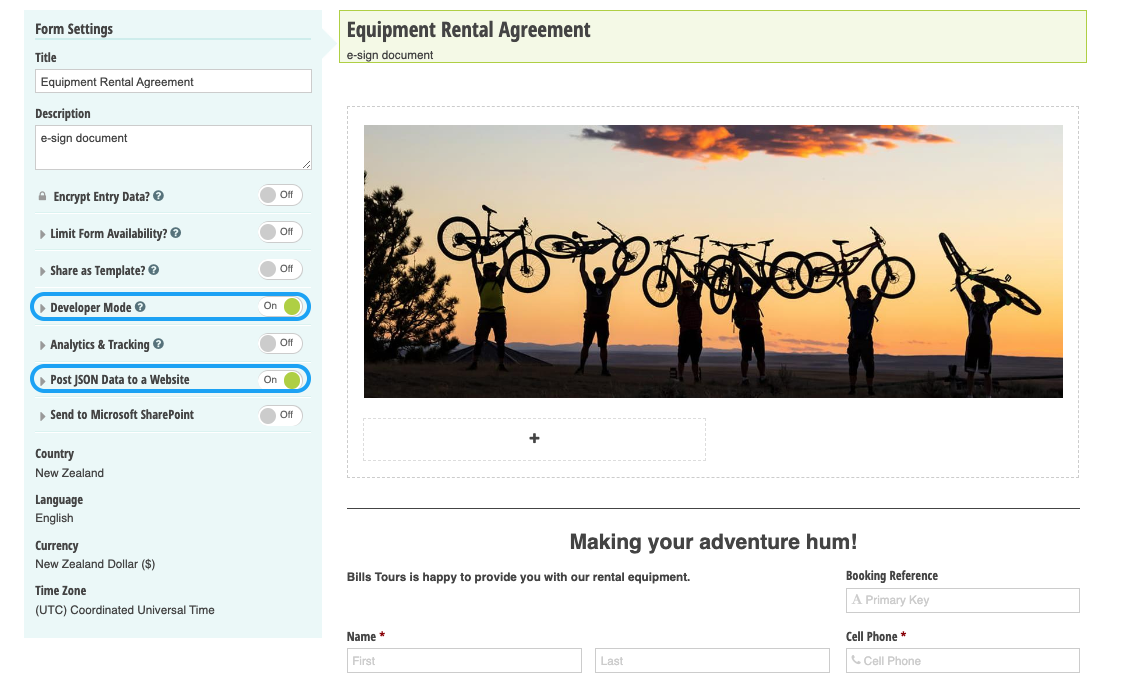
Task: Click Post JSON Data to a Website label
Action: tap(120, 379)
